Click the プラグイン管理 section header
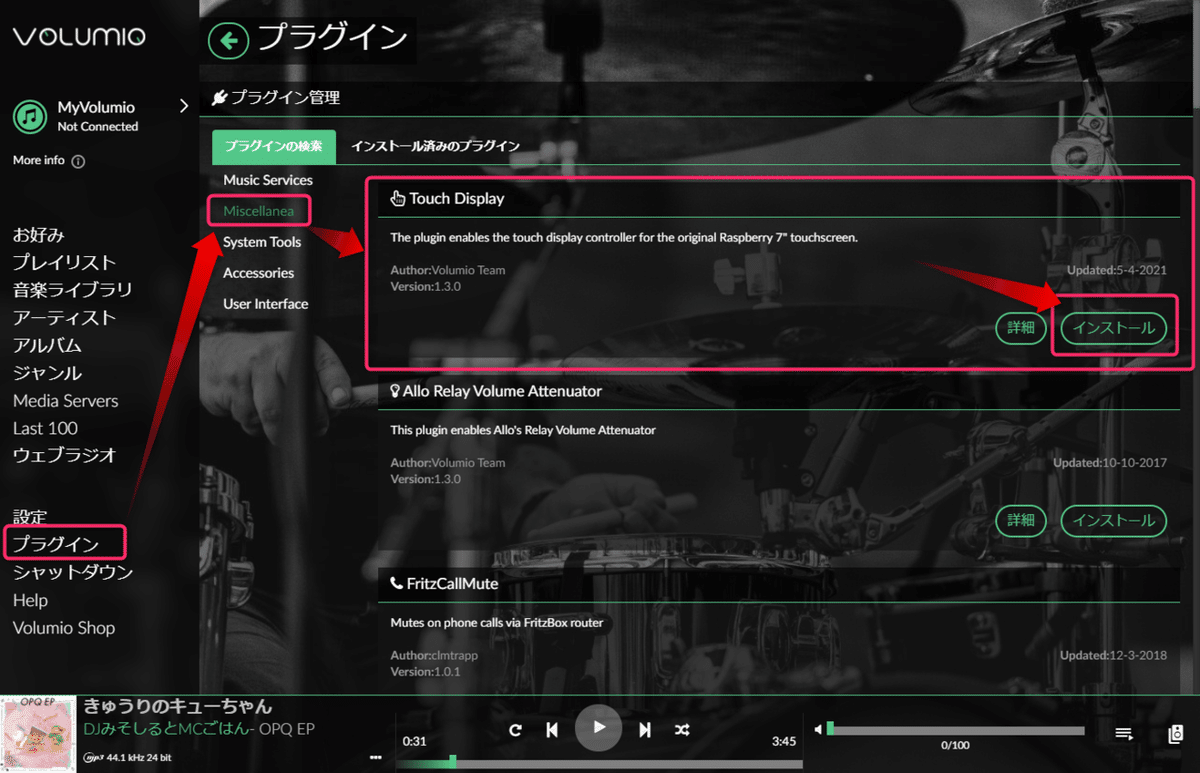Viewport: 1200px width, 773px height. pyautogui.click(x=285, y=97)
